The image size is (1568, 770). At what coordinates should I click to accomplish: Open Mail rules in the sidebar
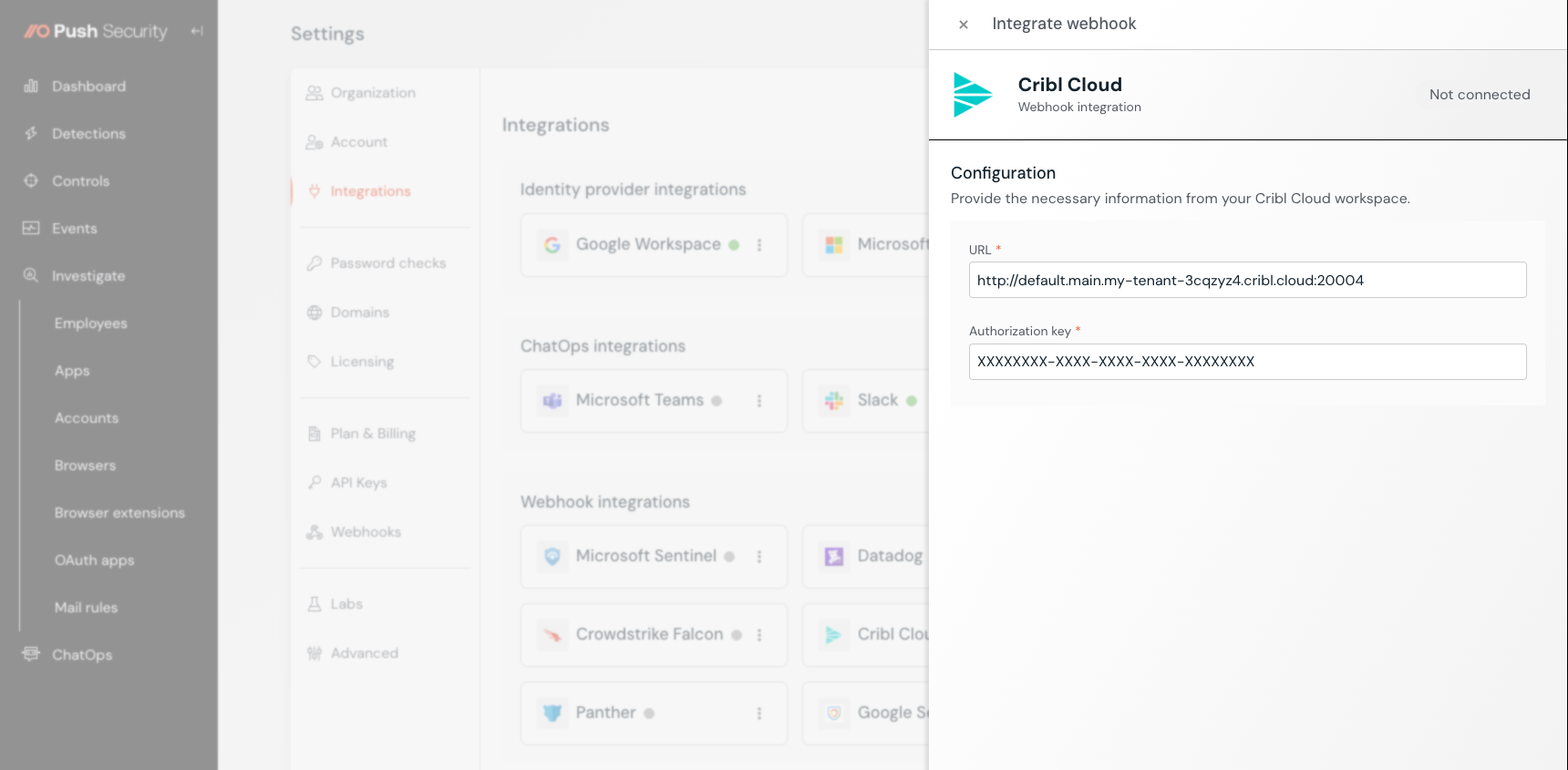pyautogui.click(x=86, y=608)
